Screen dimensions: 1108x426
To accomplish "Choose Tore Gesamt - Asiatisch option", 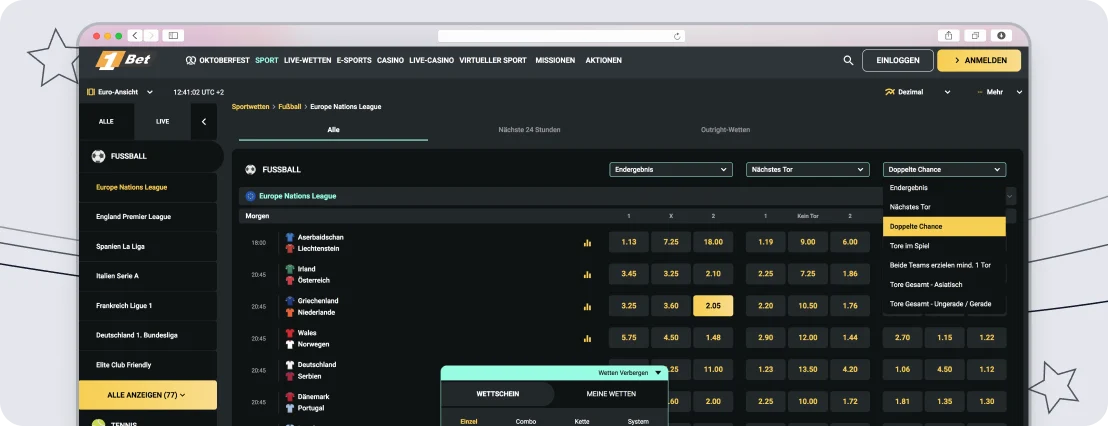I will coord(944,284).
